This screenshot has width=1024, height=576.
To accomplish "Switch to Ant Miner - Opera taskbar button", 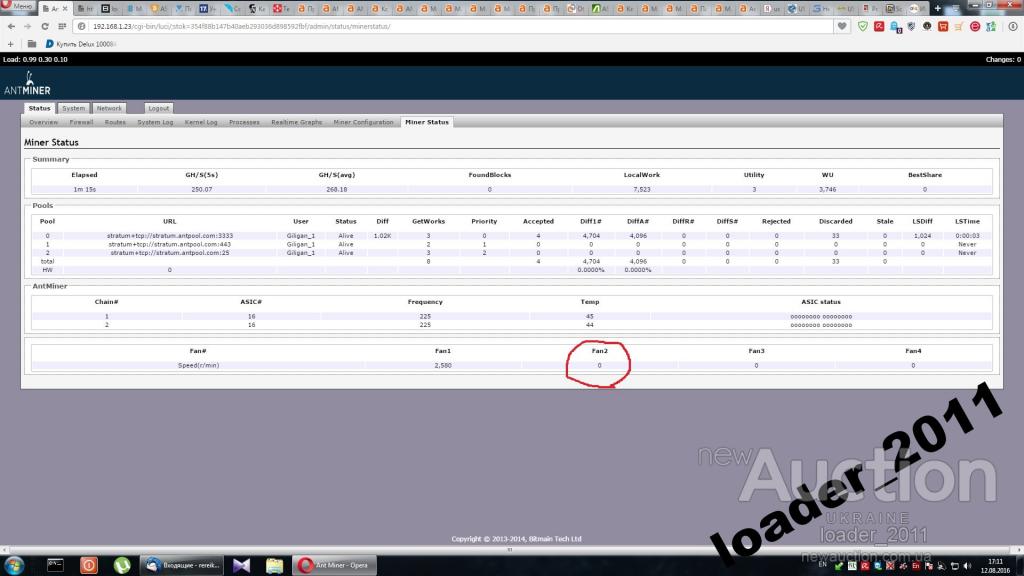I will pos(334,565).
